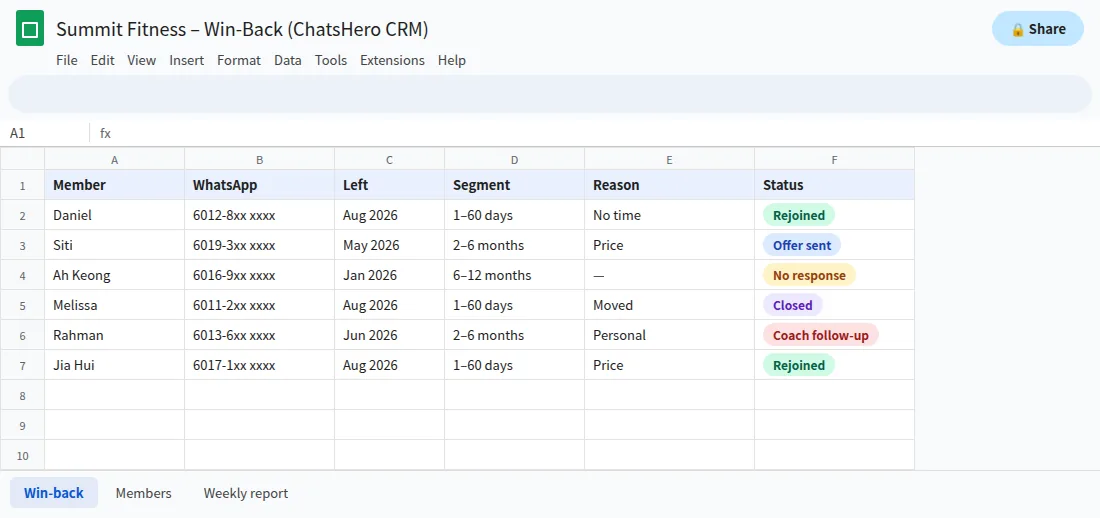Select row 8 header number
The height and width of the screenshot is (518, 1100).
22,395
